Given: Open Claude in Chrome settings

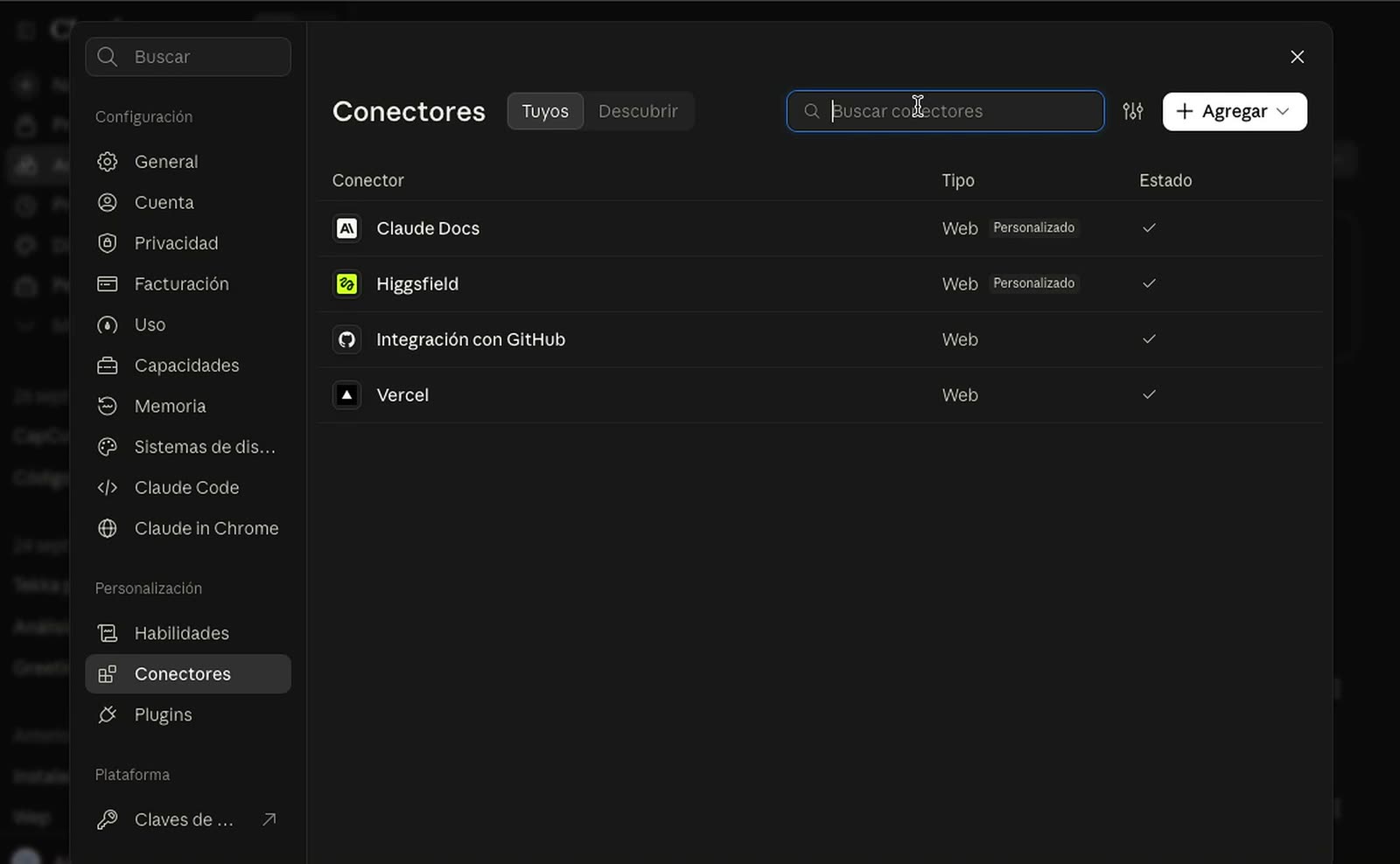Looking at the screenshot, I should 188,528.
